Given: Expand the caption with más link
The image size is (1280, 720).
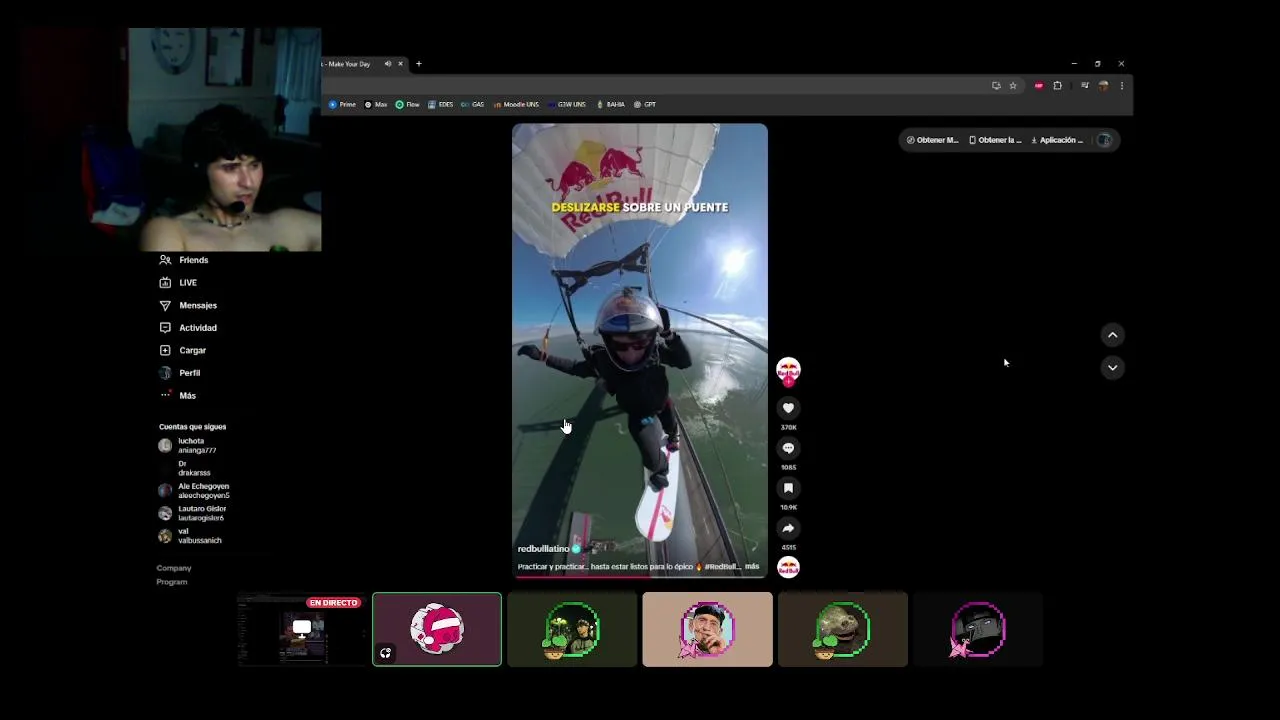Looking at the screenshot, I should click(x=752, y=566).
